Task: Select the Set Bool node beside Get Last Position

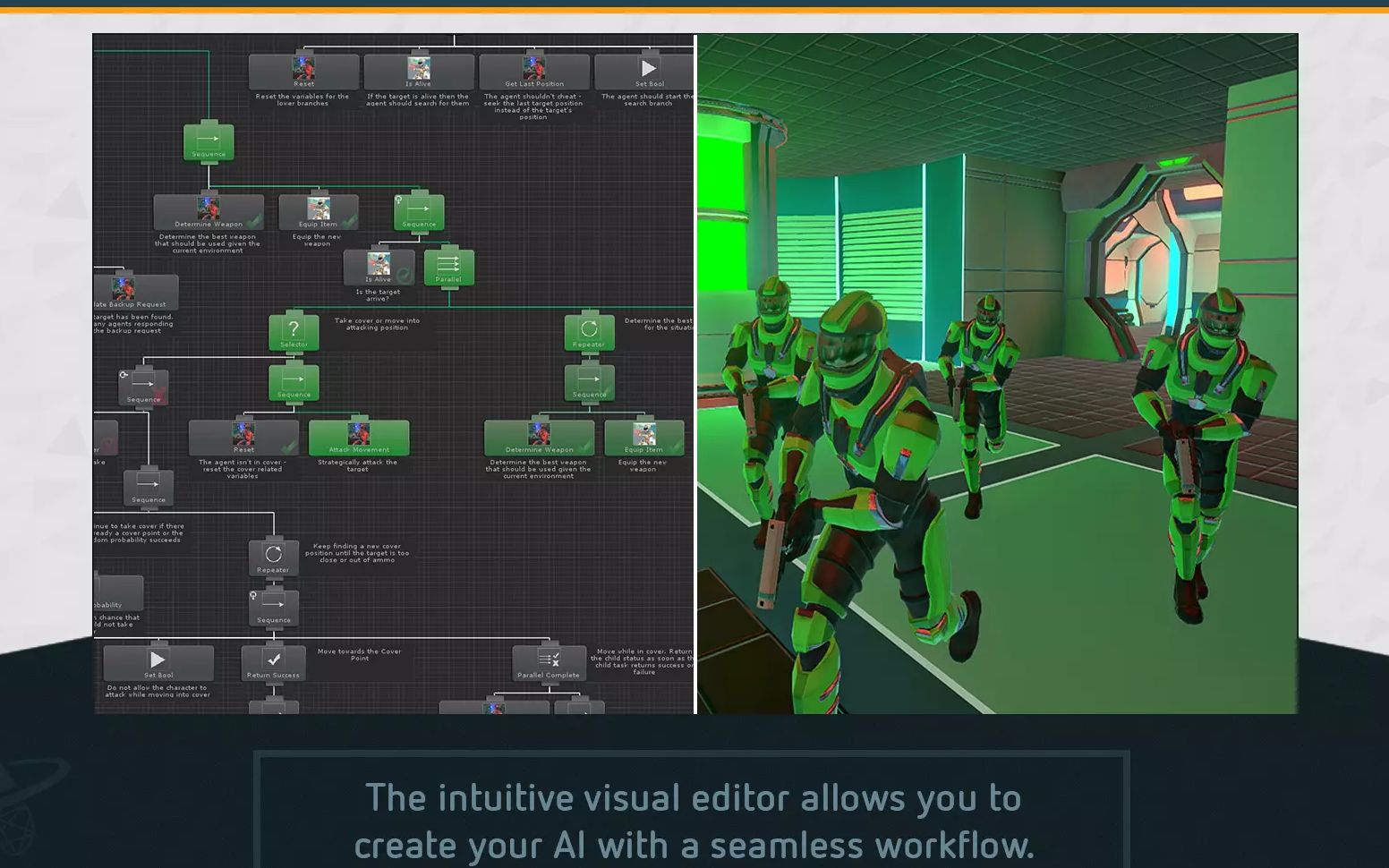Action: pos(644,71)
